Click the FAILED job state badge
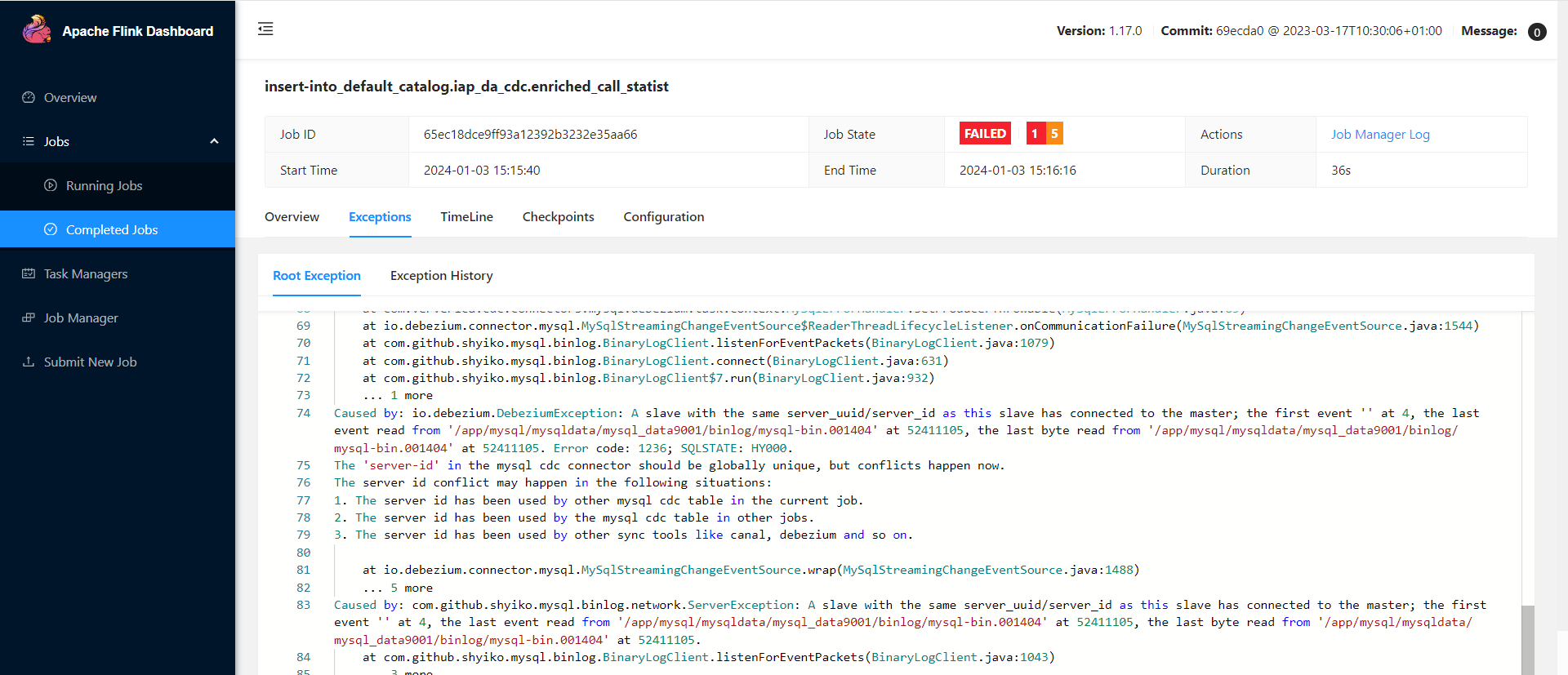Image resolution: width=1568 pixels, height=675 pixels. [985, 133]
